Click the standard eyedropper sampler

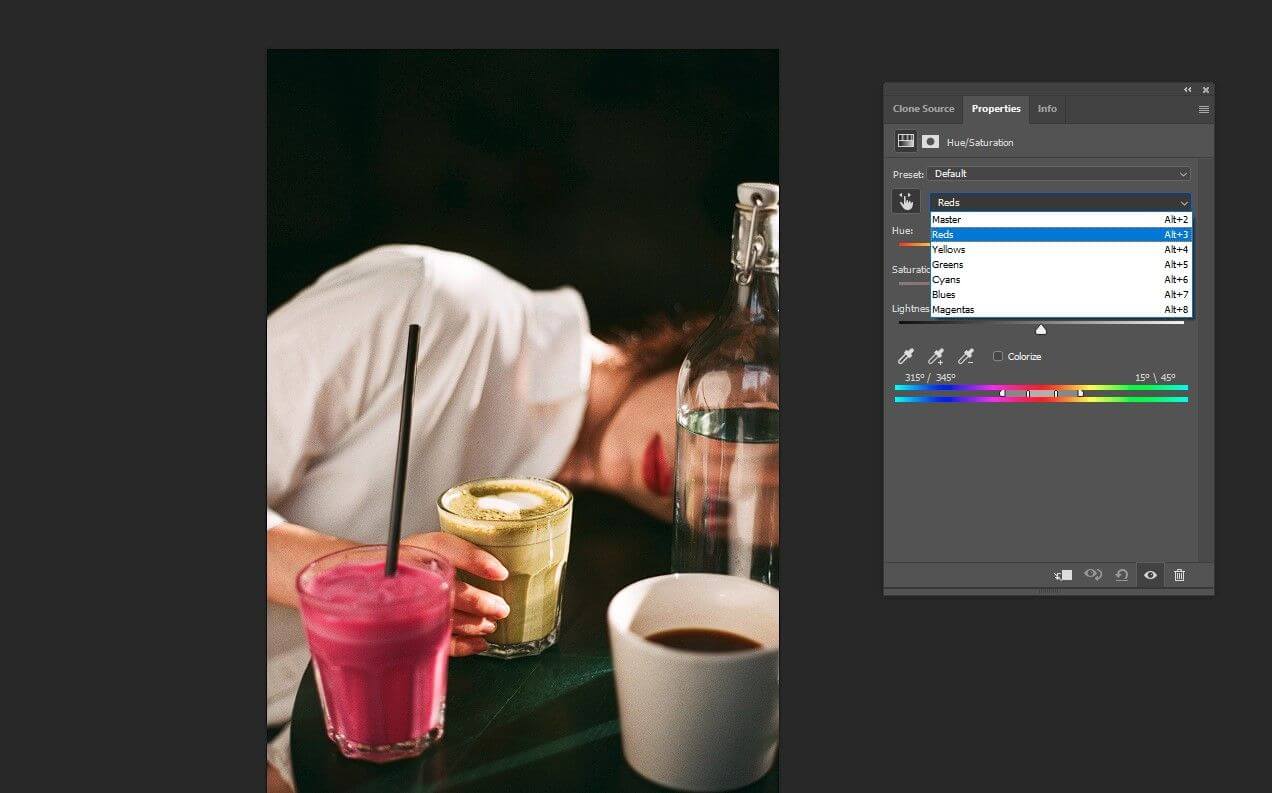(906, 355)
